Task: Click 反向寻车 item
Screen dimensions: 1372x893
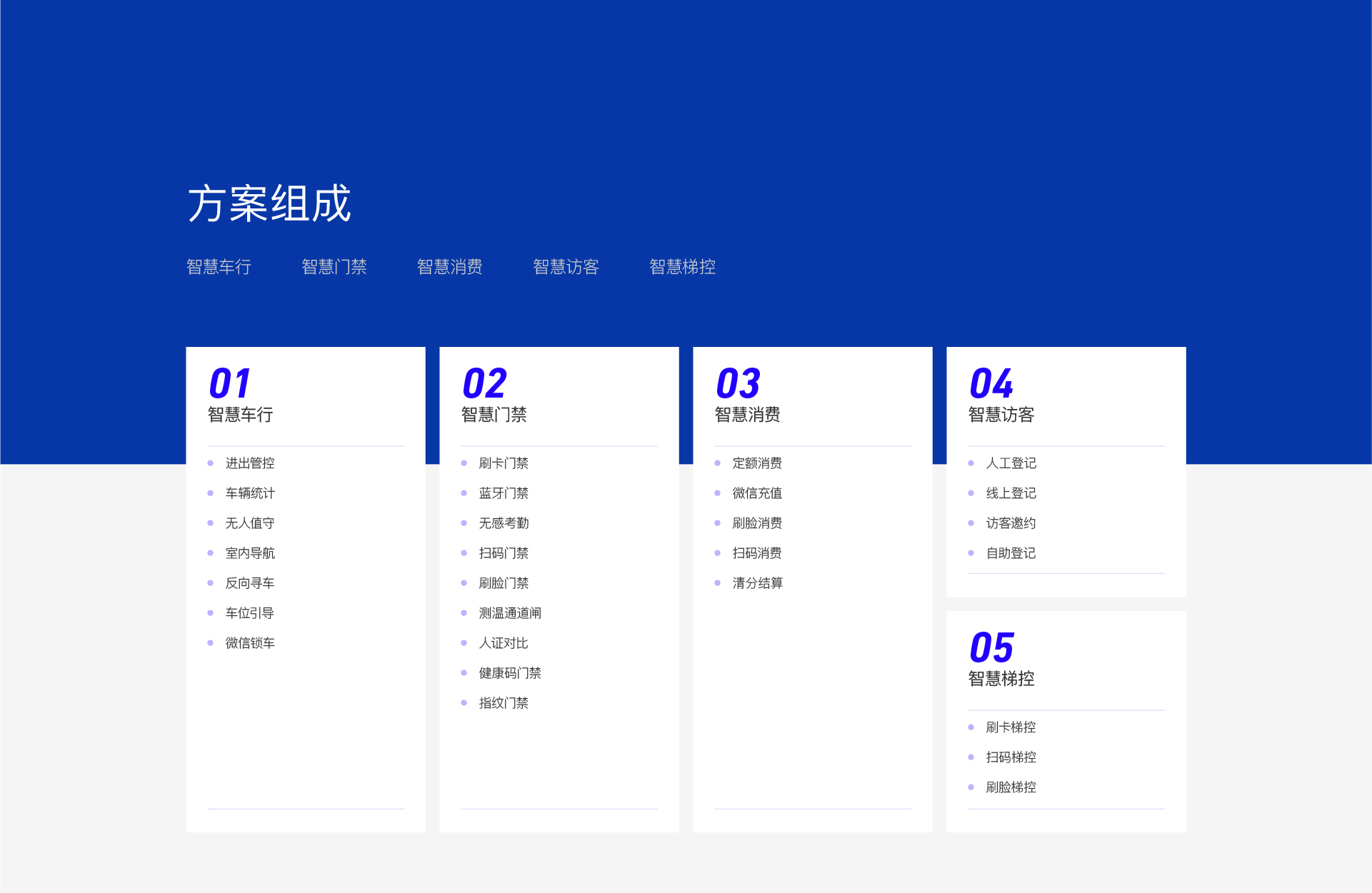Action: coord(250,583)
